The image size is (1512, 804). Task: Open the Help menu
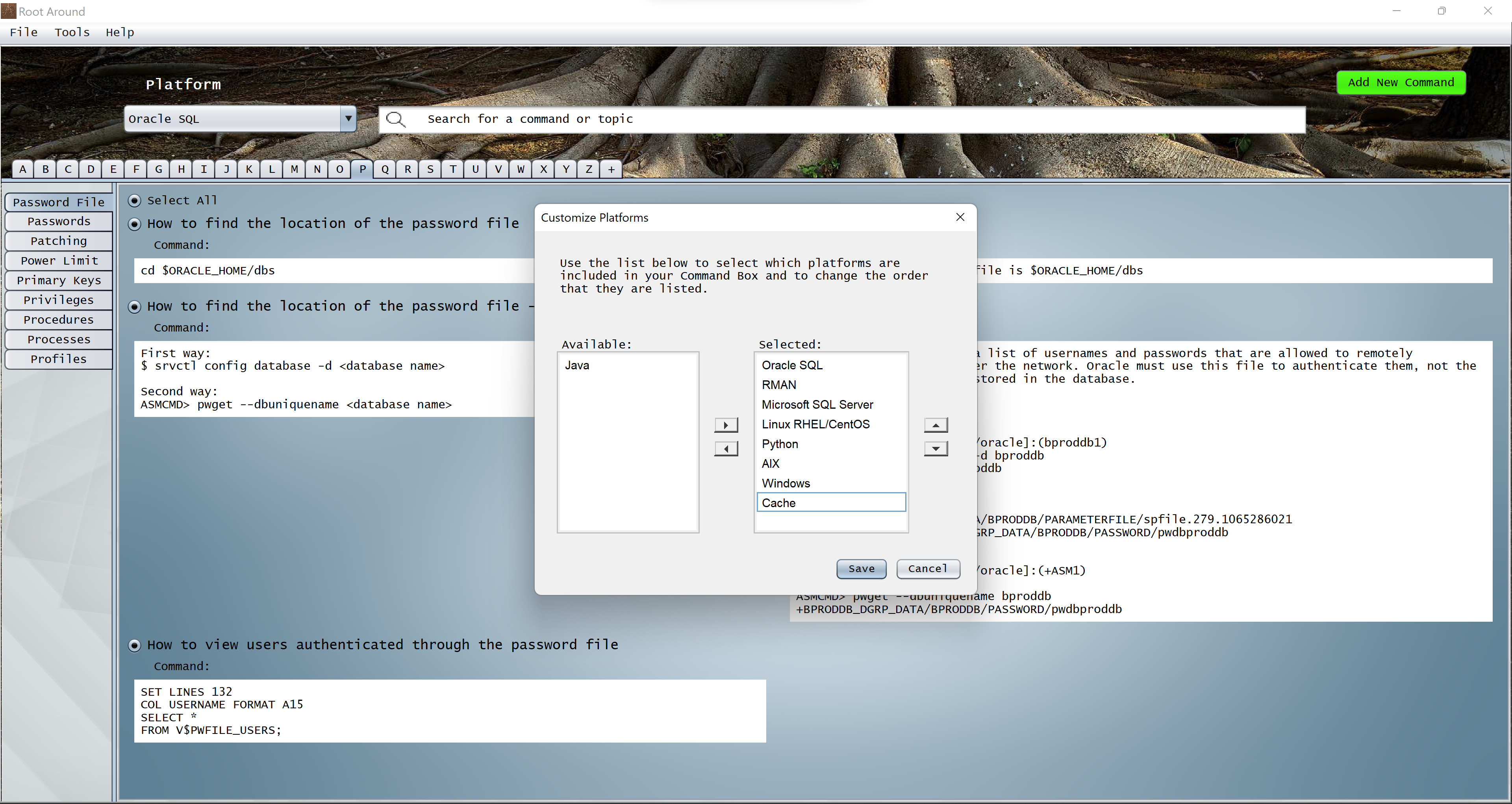click(x=120, y=32)
